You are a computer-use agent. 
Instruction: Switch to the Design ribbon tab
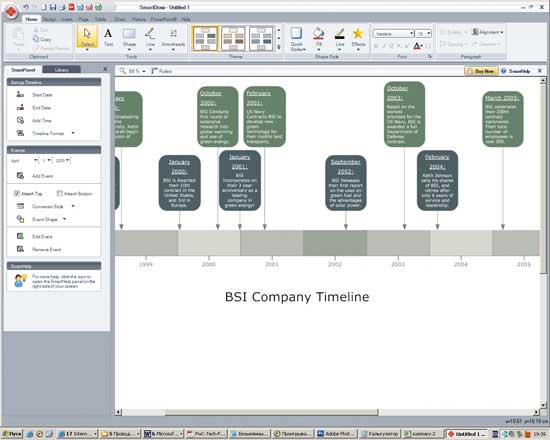pyautogui.click(x=49, y=19)
